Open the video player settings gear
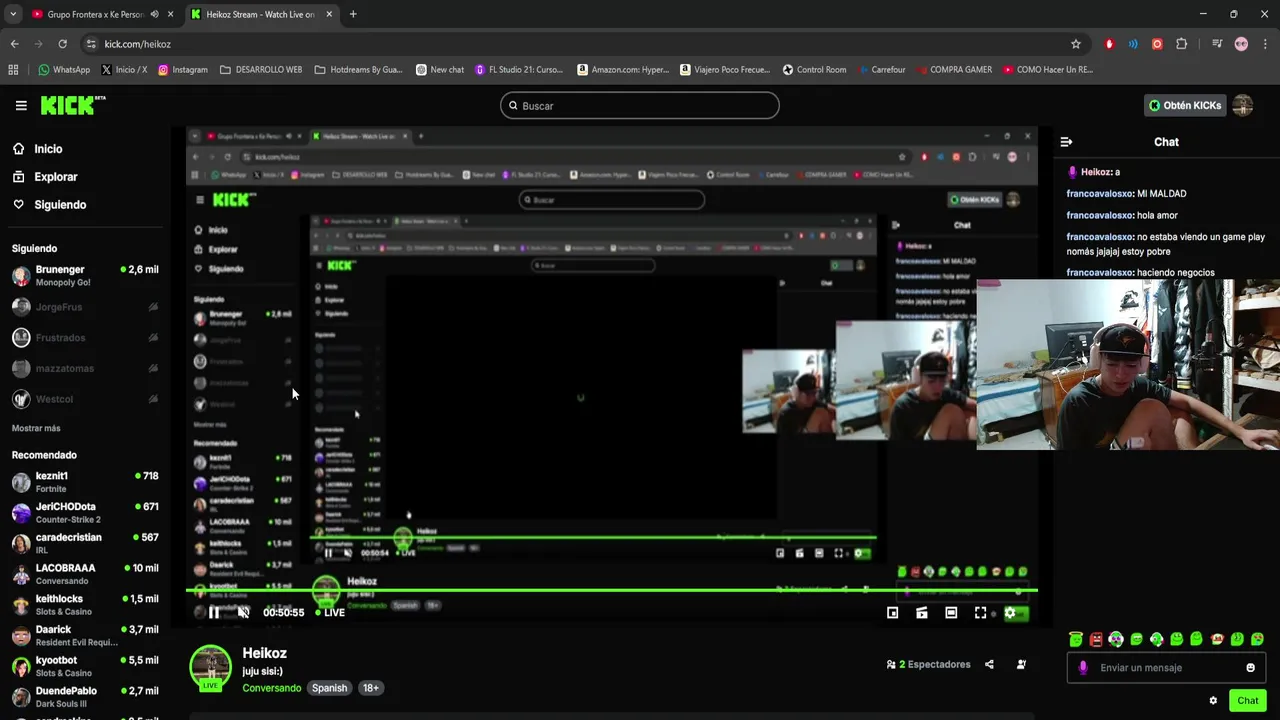The width and height of the screenshot is (1280, 720). 1010,613
